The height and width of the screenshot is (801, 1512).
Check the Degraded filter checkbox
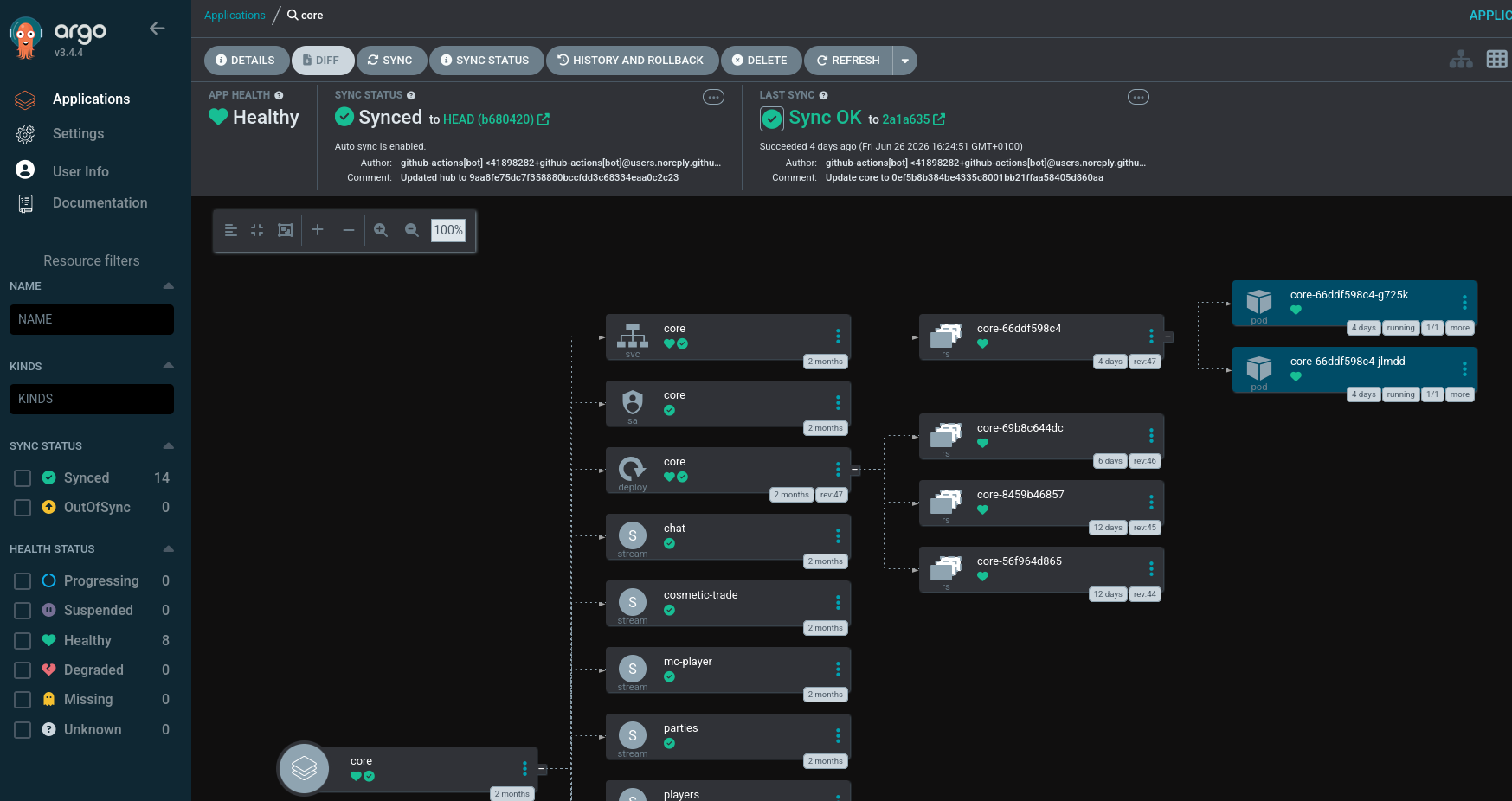pyautogui.click(x=23, y=670)
